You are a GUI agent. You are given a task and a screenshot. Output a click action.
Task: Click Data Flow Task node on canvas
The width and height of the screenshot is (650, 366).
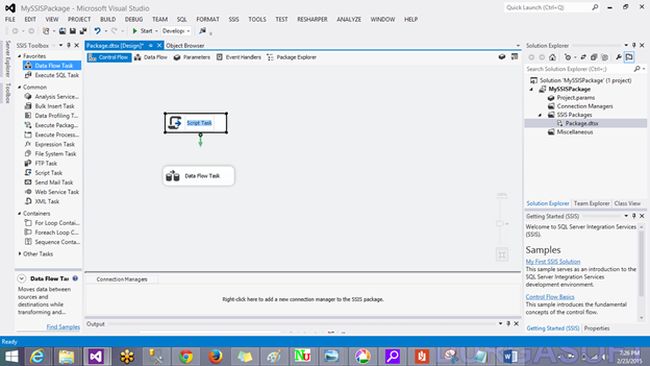(199, 176)
